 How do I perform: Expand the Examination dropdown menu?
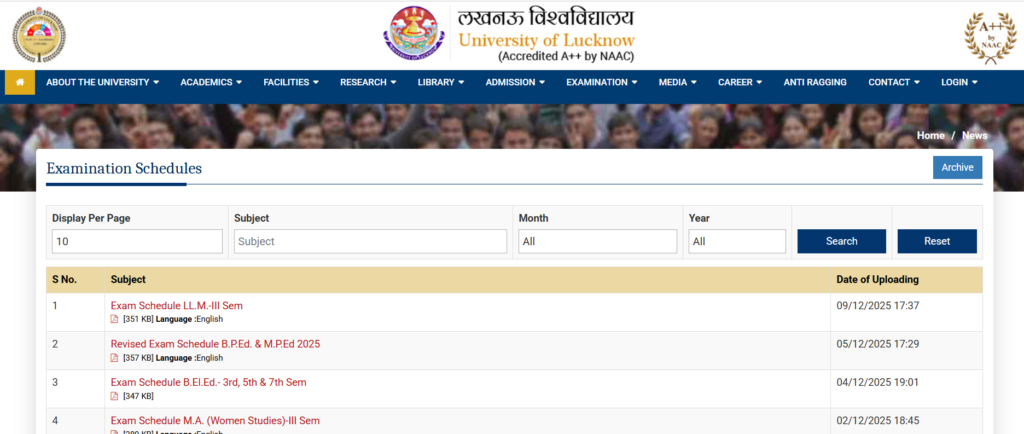[602, 82]
